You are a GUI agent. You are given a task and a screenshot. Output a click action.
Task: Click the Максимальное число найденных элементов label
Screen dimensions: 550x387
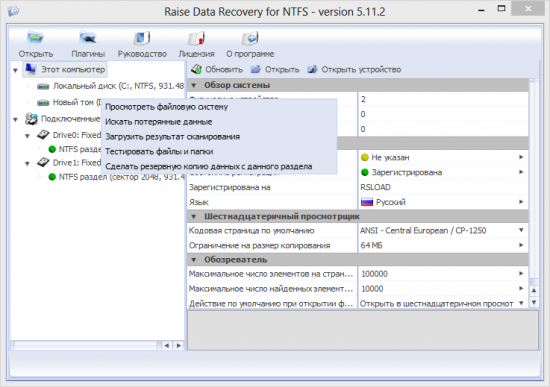coord(271,289)
